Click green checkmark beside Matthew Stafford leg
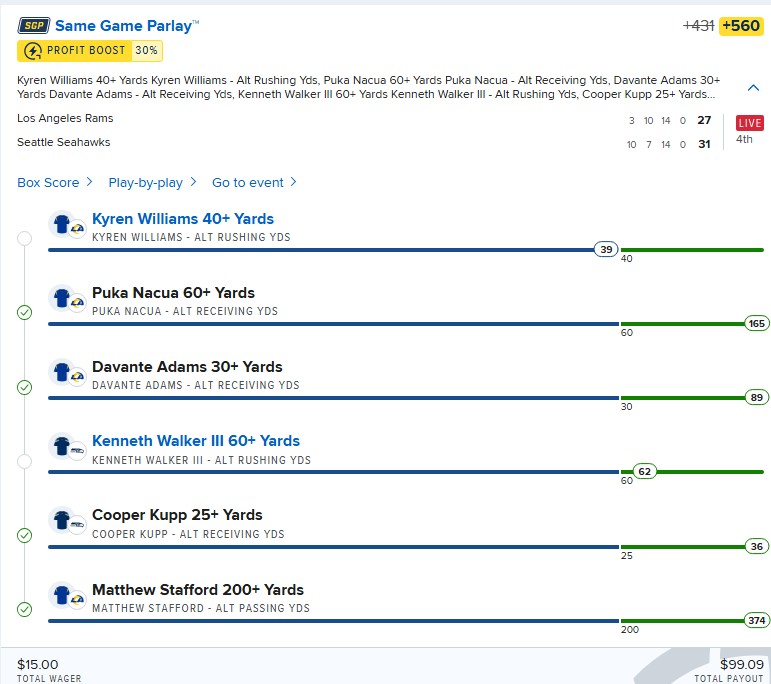Image resolution: width=771 pixels, height=684 pixels. 25,609
